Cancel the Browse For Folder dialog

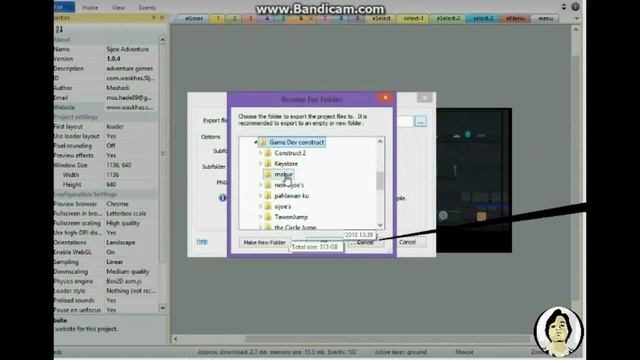tap(365, 242)
